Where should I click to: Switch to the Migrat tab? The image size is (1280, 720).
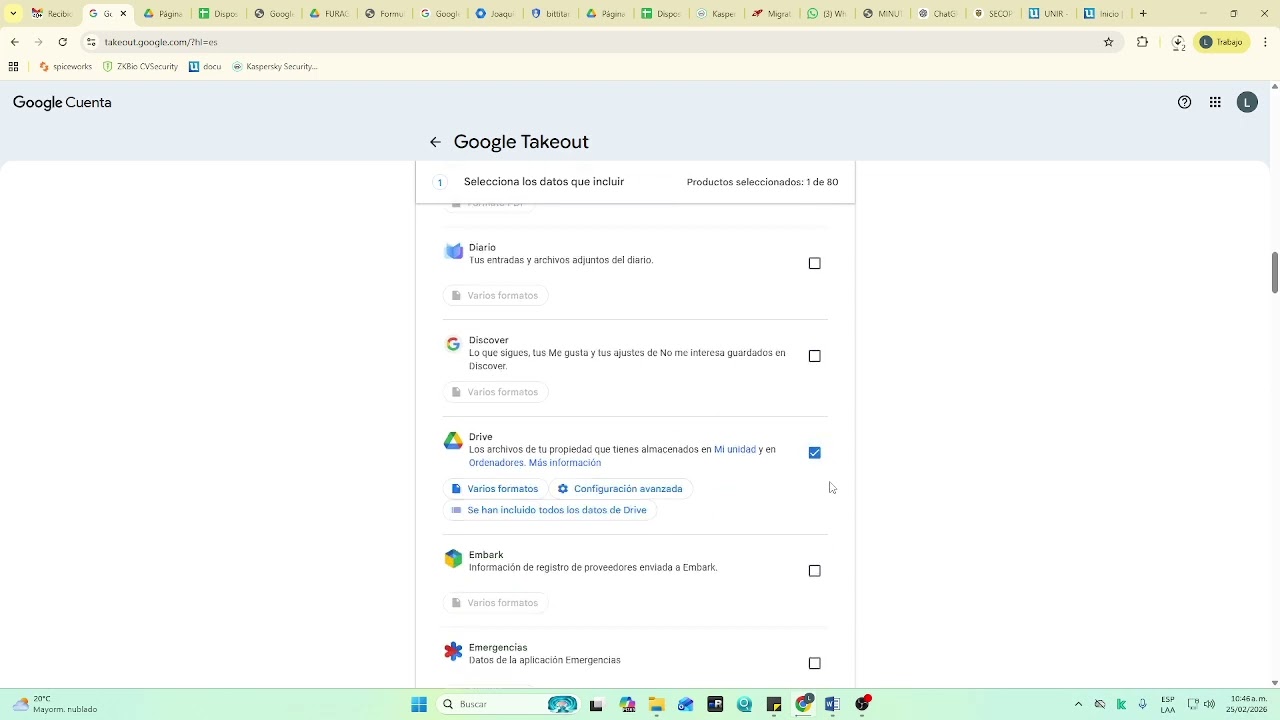771,13
